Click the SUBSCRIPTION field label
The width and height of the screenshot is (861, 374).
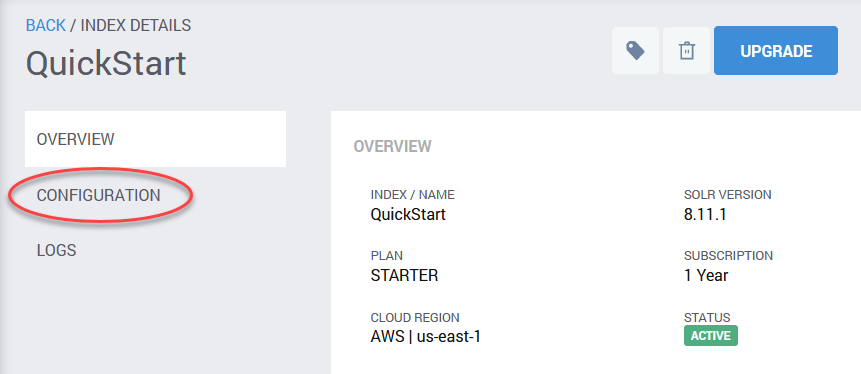click(x=728, y=256)
